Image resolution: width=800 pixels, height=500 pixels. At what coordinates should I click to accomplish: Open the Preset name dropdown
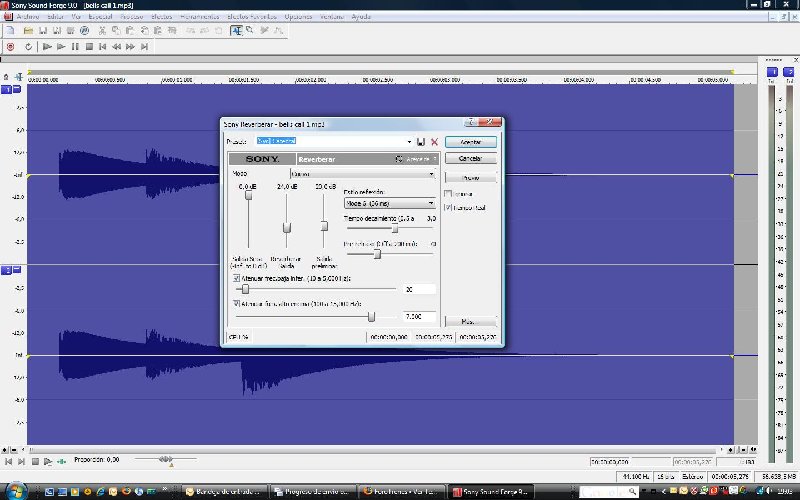[409, 142]
